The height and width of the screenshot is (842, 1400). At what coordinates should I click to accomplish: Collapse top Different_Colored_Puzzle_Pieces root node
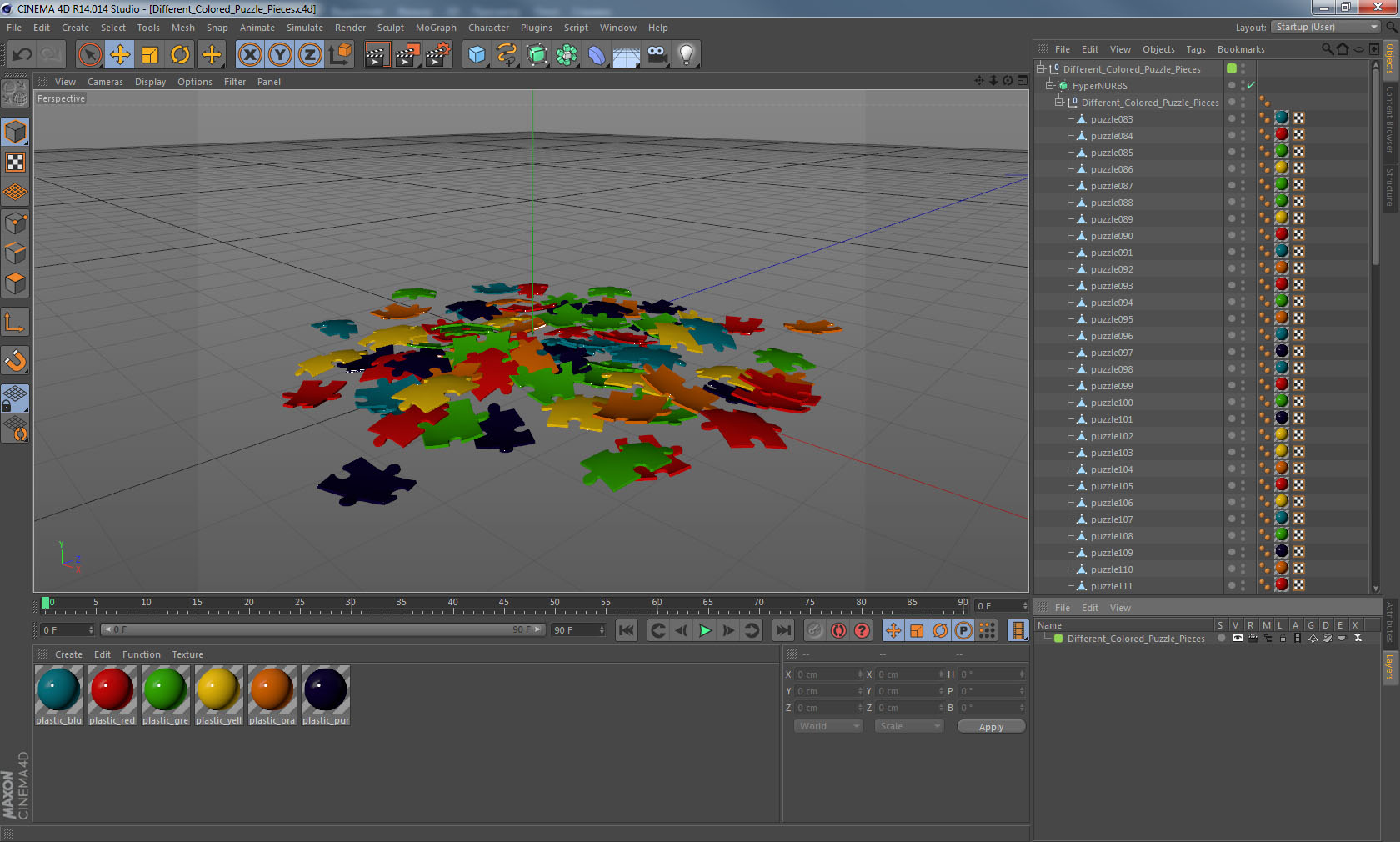(x=1040, y=68)
